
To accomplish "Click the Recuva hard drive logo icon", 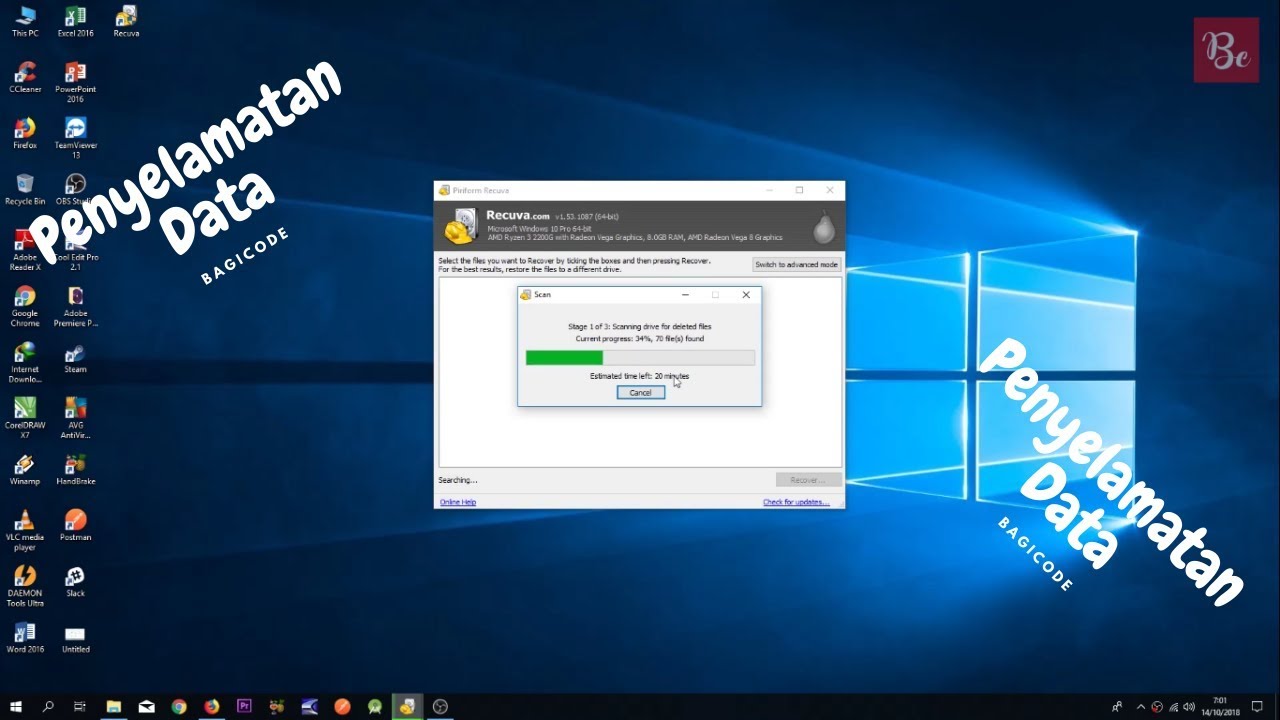I will pyautogui.click(x=461, y=226).
